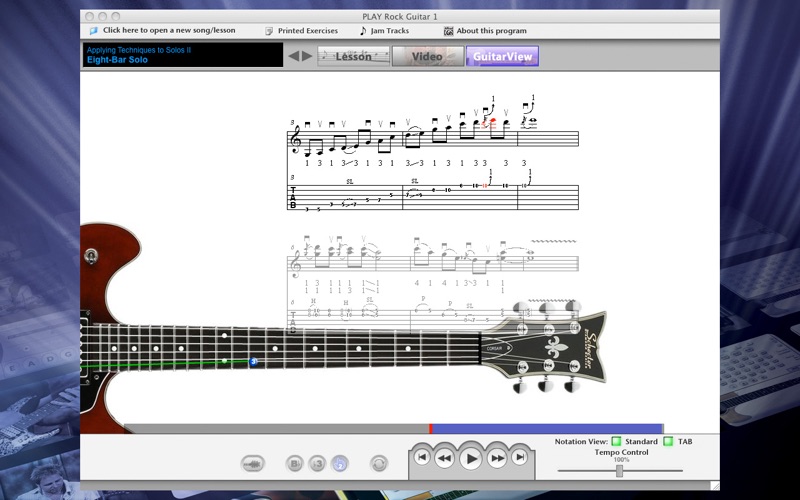800x500 pixels.
Task: Open About this program
Action: point(491,31)
